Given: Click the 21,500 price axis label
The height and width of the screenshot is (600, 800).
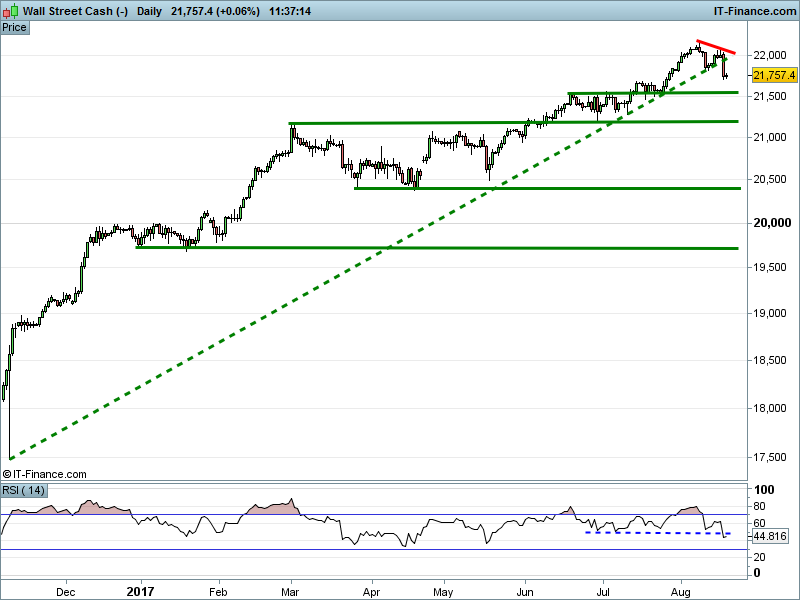Looking at the screenshot, I should [x=769, y=96].
